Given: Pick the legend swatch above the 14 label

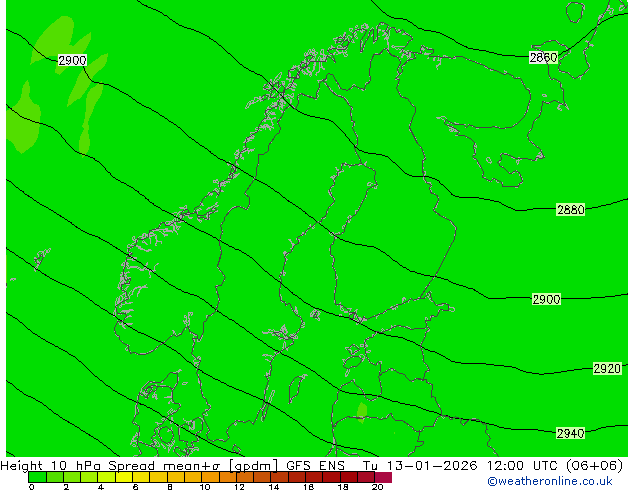Looking at the screenshot, I should 280,477.
